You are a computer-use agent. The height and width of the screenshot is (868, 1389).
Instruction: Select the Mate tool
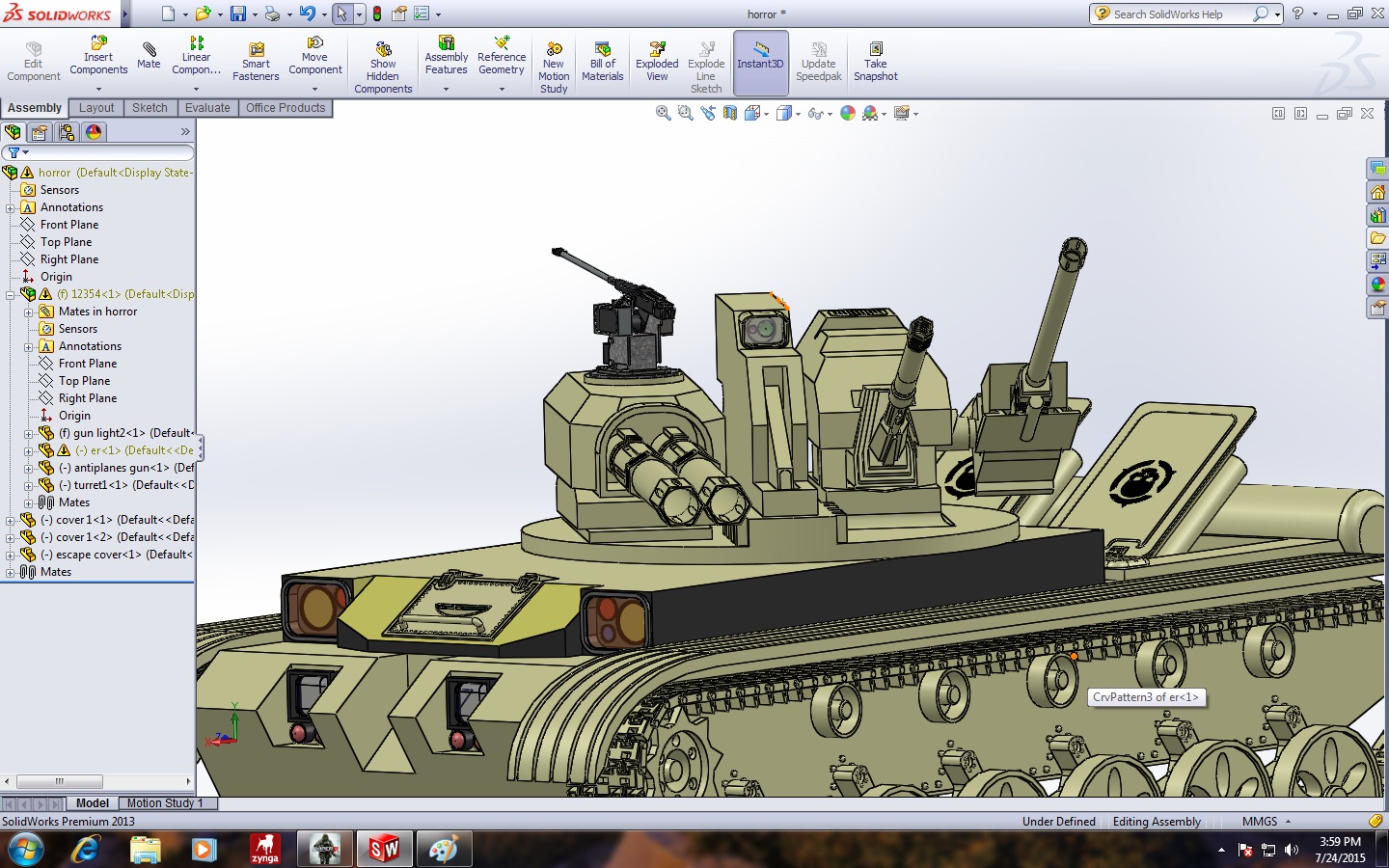[149, 55]
